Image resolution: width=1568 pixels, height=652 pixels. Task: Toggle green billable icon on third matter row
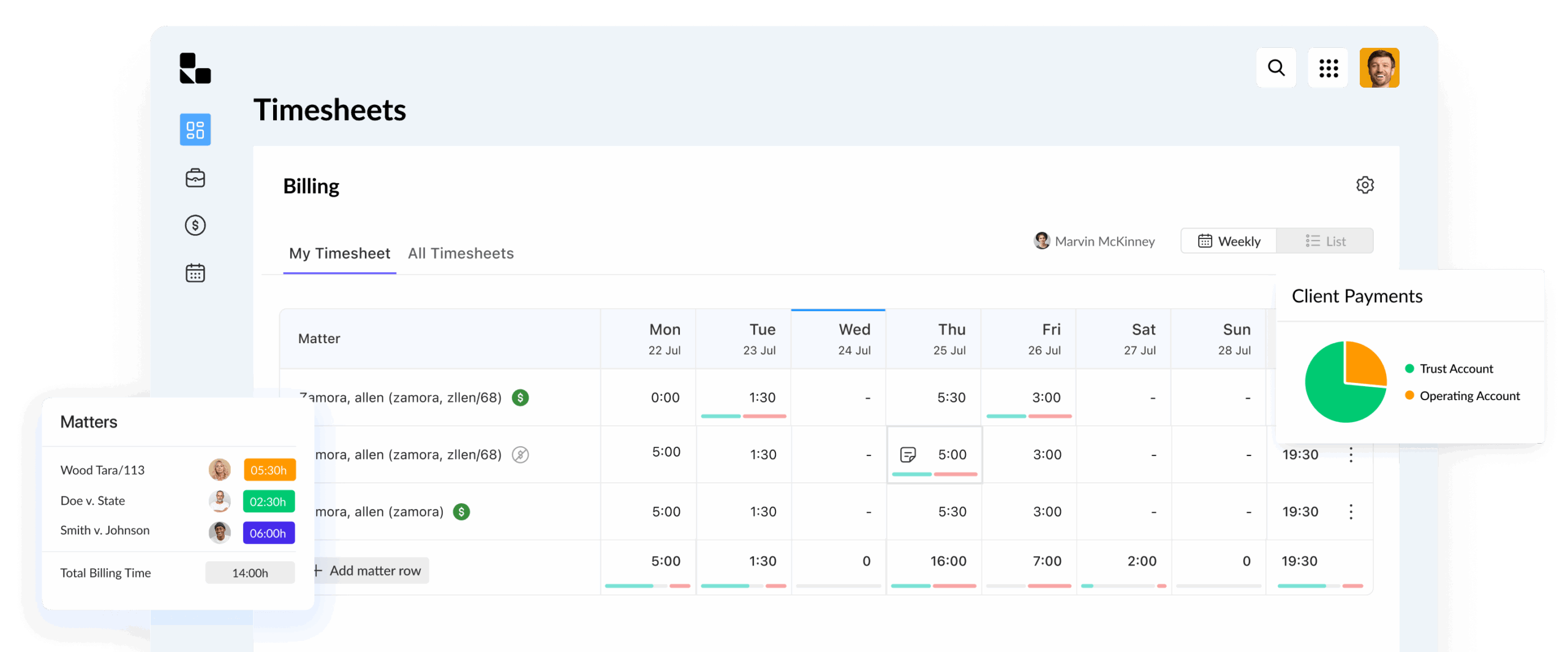461,512
